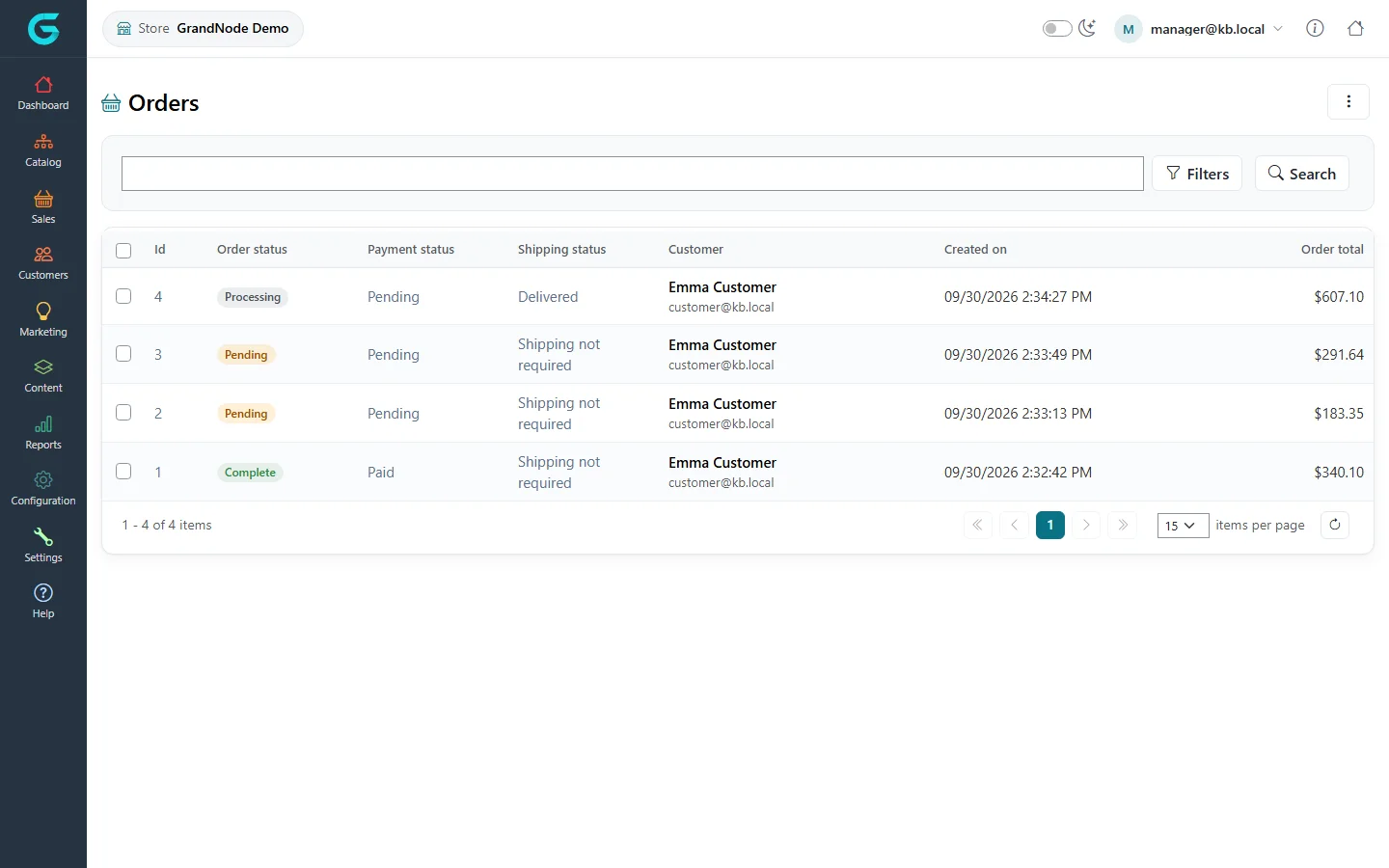
Task: Check the select-all orders checkbox
Action: (x=123, y=251)
